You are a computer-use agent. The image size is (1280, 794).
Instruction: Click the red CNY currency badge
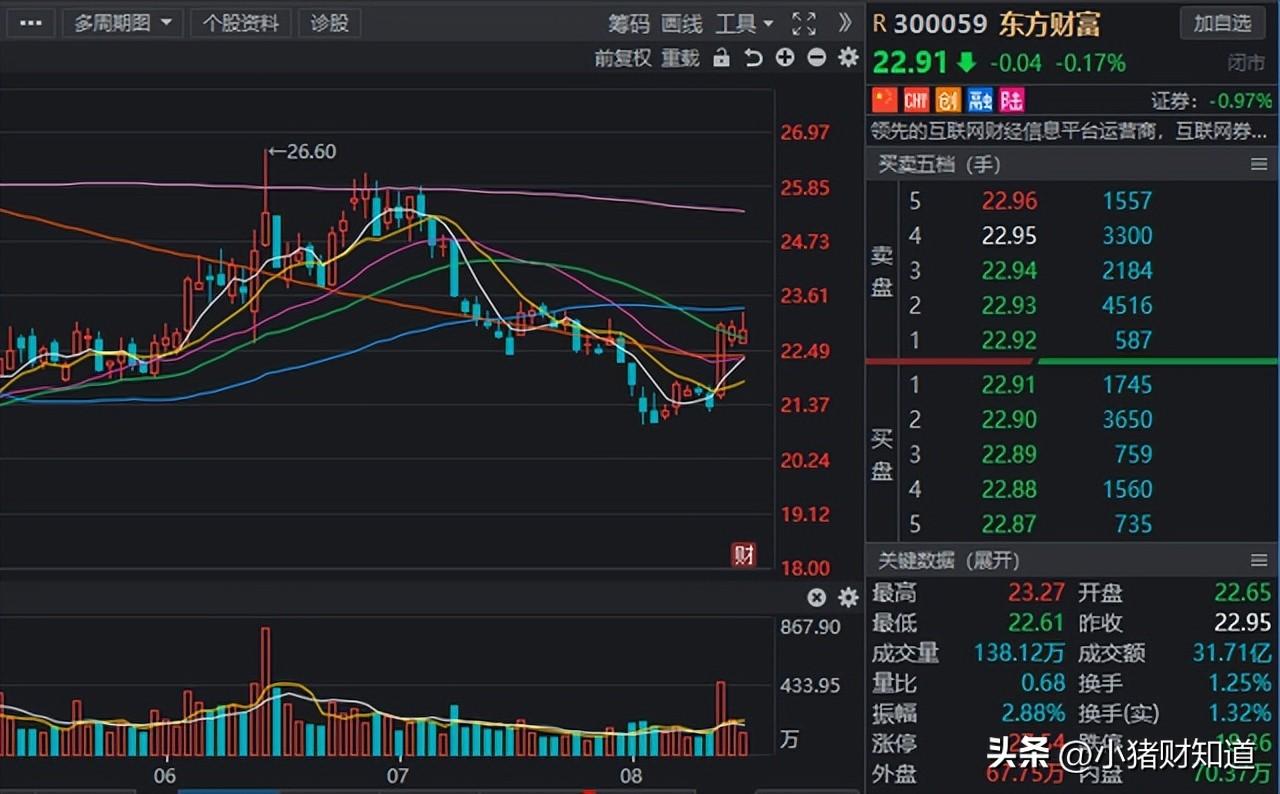click(916, 99)
